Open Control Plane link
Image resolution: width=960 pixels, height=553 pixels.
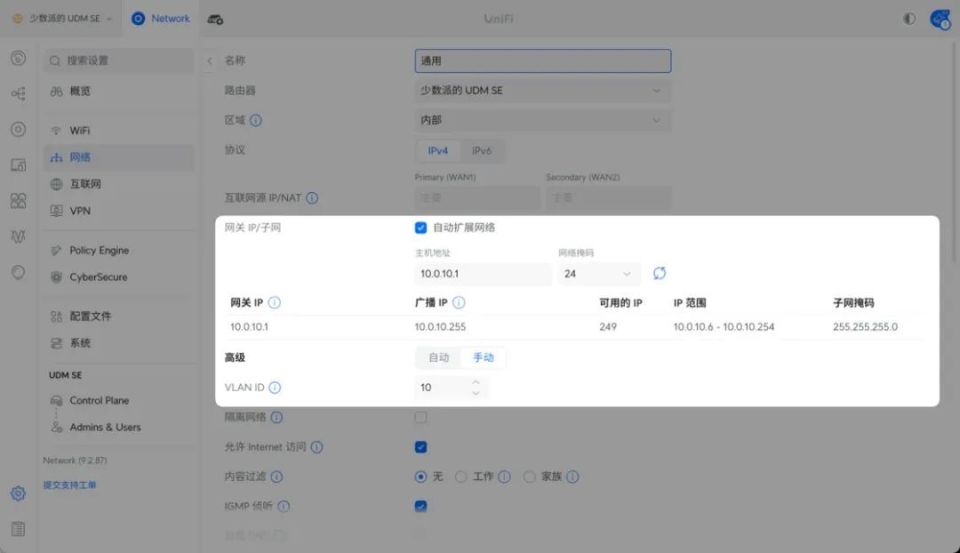[119, 401]
